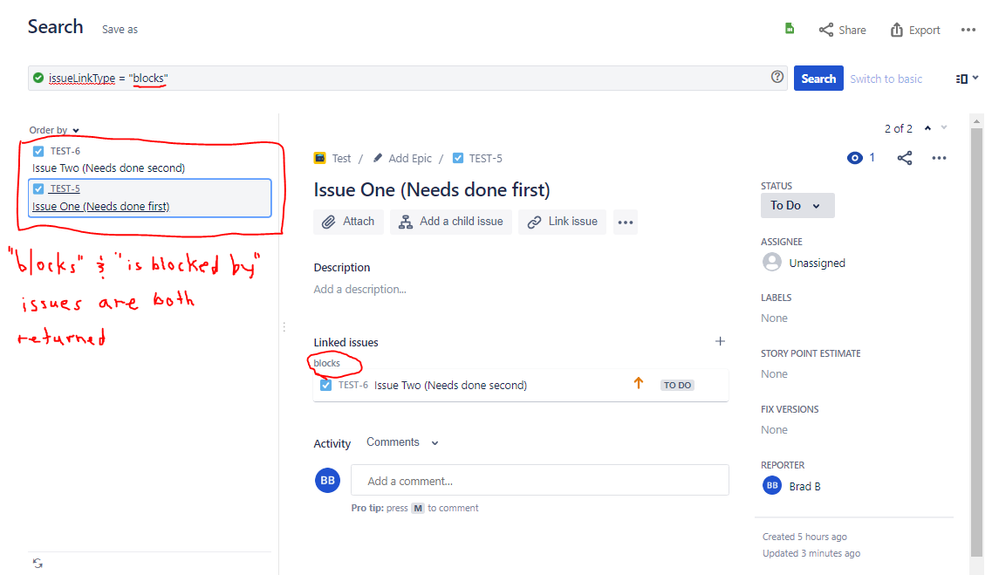Viewport: 999px width, 575px height.
Task: Expand the Activity Comments dropdown
Action: point(402,442)
